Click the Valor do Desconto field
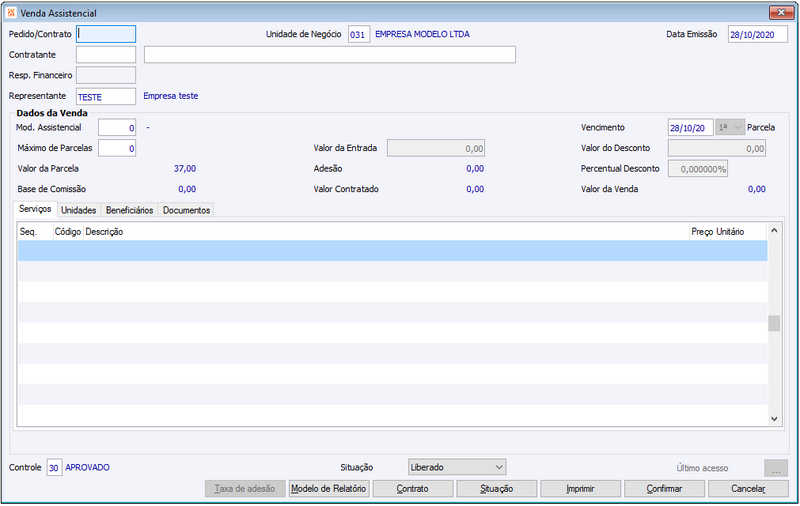800x506 pixels. [x=717, y=148]
